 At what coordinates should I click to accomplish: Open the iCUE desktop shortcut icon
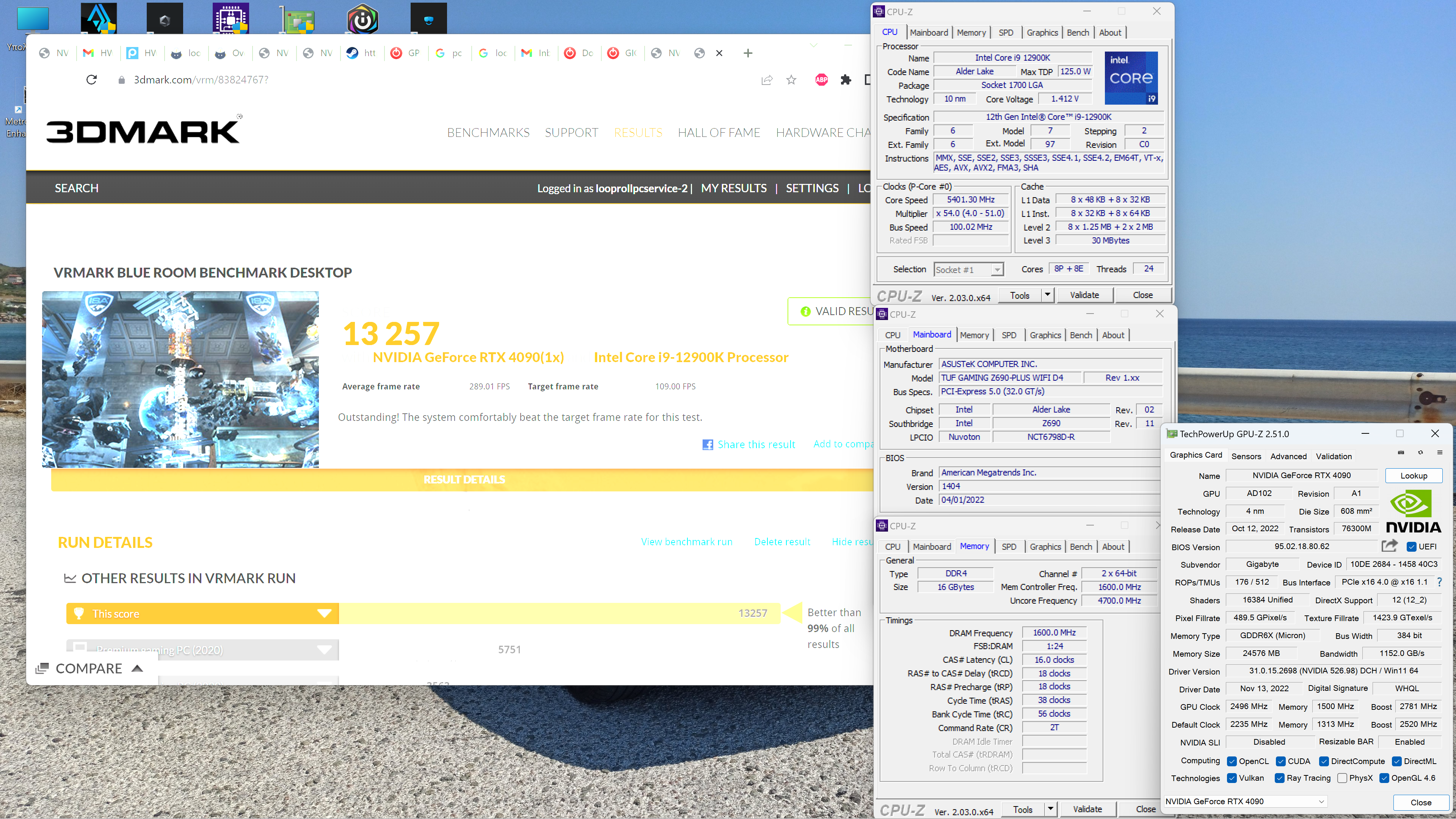coord(362,19)
